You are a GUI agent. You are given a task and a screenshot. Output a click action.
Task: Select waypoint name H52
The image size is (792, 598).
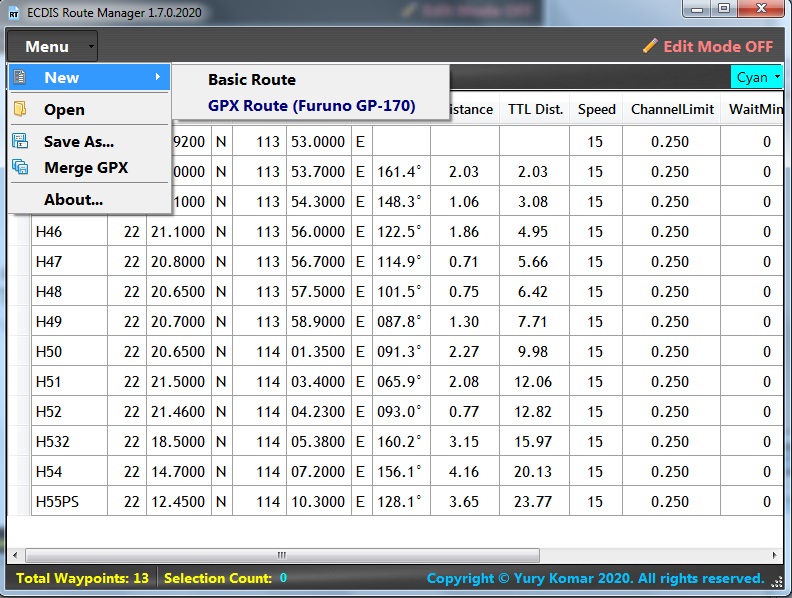pyautogui.click(x=69, y=412)
